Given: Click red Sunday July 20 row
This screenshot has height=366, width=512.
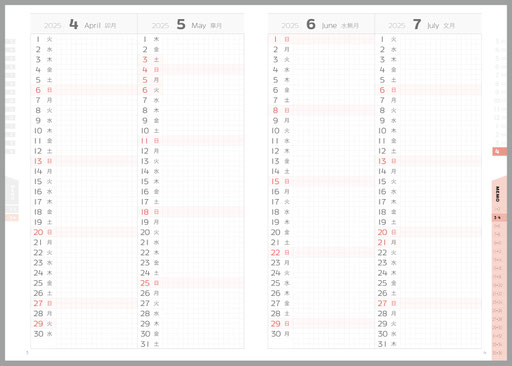Looking at the screenshot, I should (428, 232).
